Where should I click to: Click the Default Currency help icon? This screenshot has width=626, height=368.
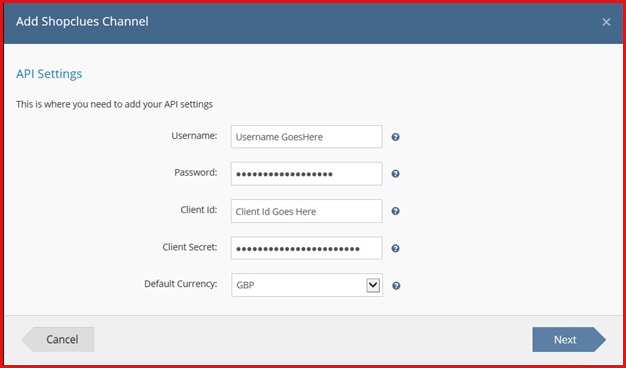(396, 286)
